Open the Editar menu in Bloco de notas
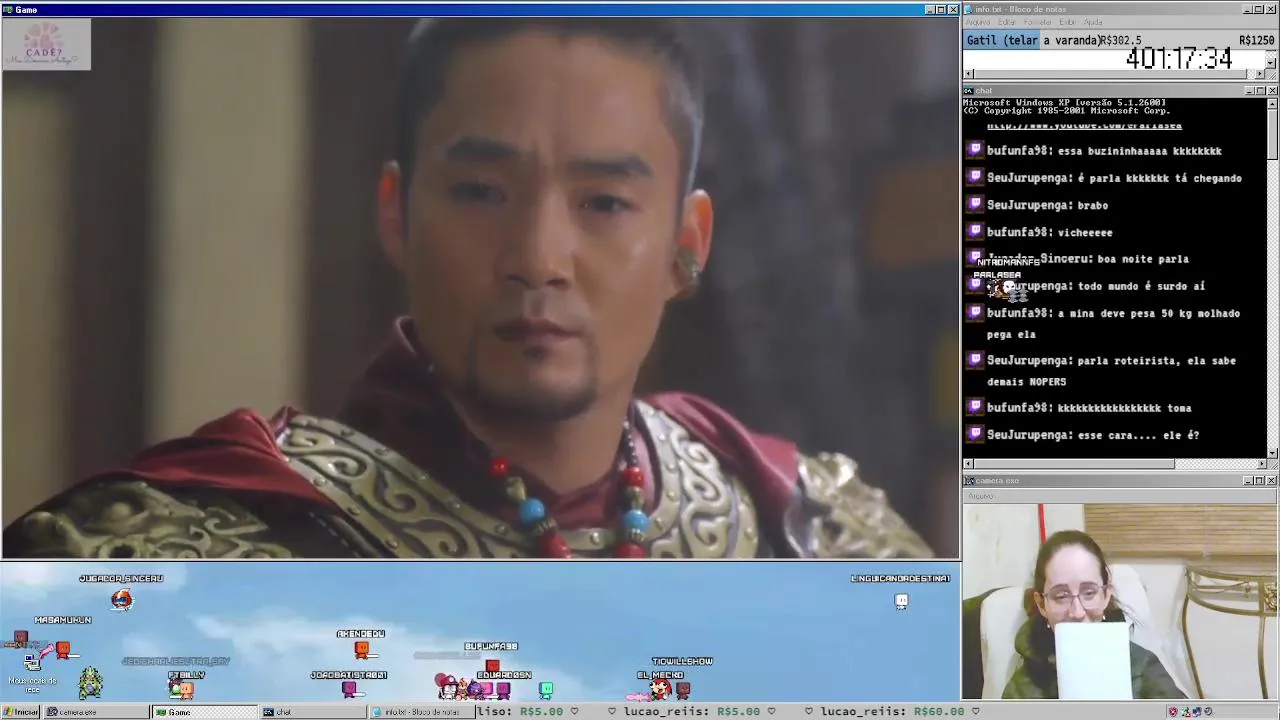The width and height of the screenshot is (1280, 720). pyautogui.click(x=1007, y=22)
